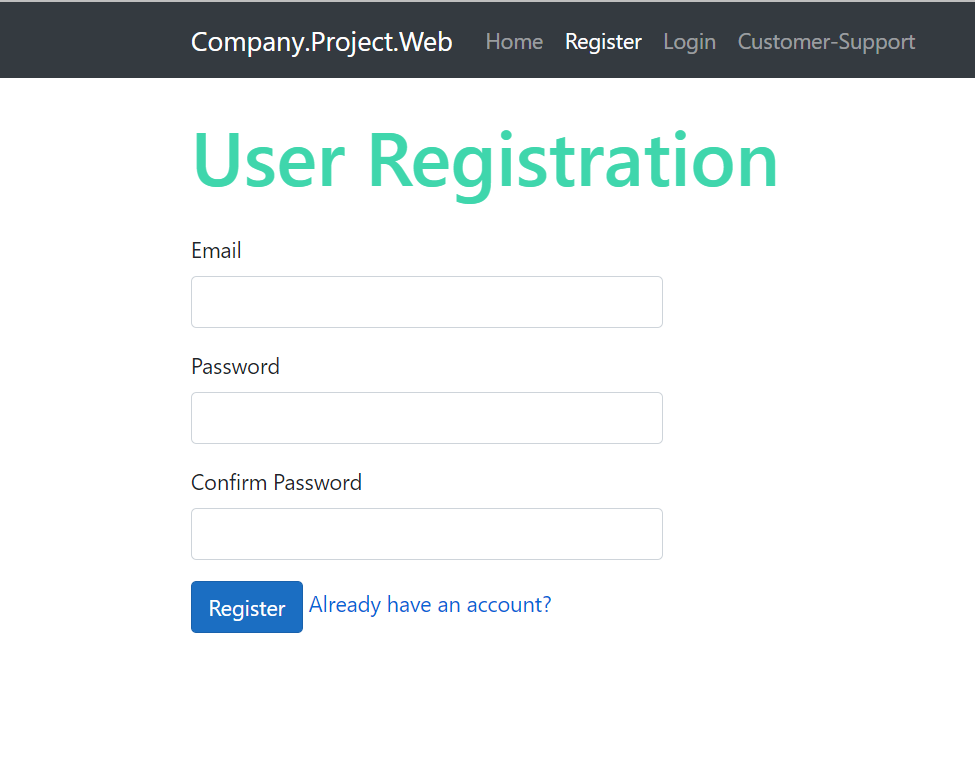Click the User Registration heading

tap(484, 158)
